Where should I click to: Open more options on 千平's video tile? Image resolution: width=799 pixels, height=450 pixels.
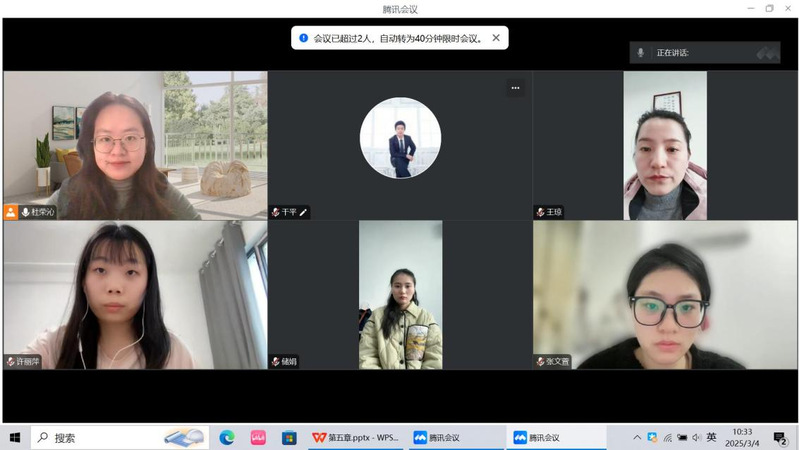[x=515, y=88]
